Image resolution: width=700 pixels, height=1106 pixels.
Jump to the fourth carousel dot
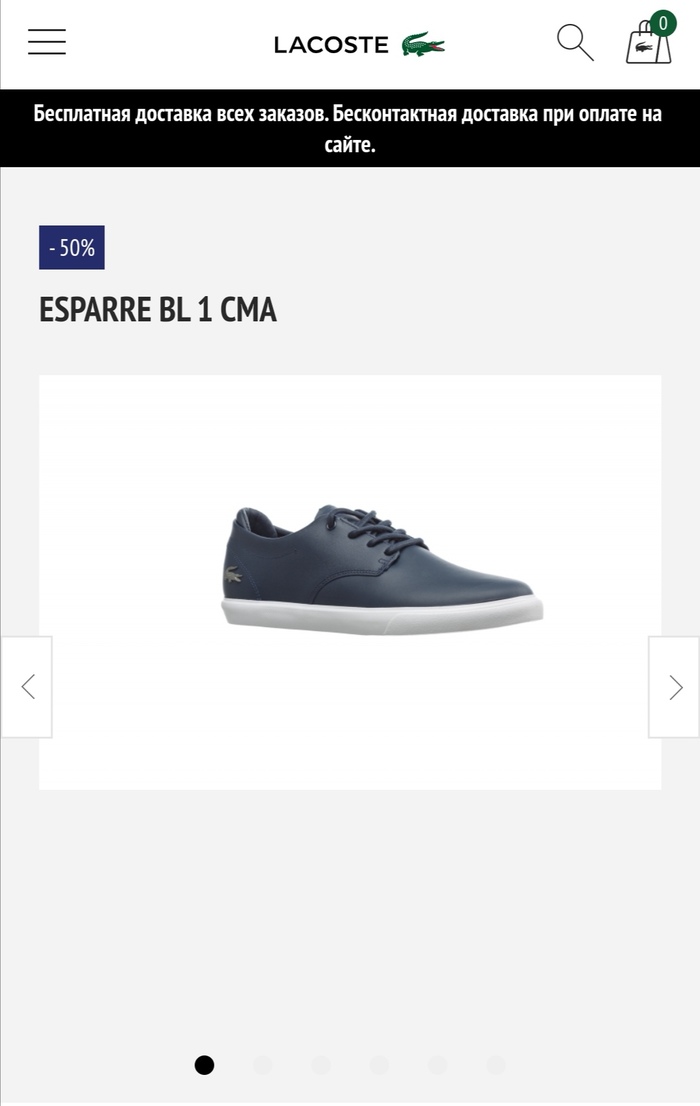tap(379, 1064)
